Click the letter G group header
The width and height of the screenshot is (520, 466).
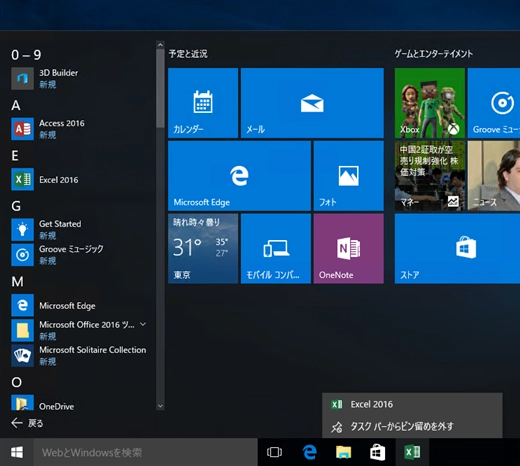16,206
